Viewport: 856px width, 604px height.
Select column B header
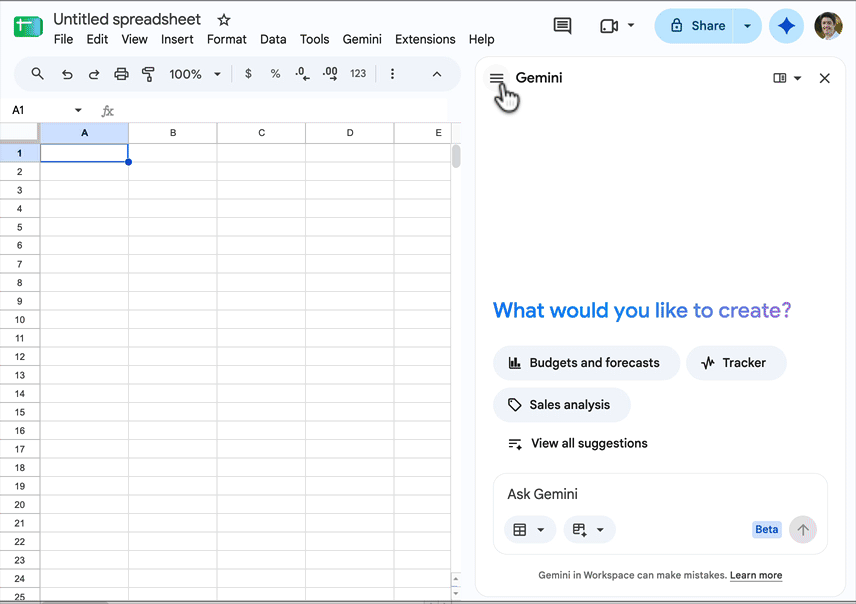click(173, 133)
